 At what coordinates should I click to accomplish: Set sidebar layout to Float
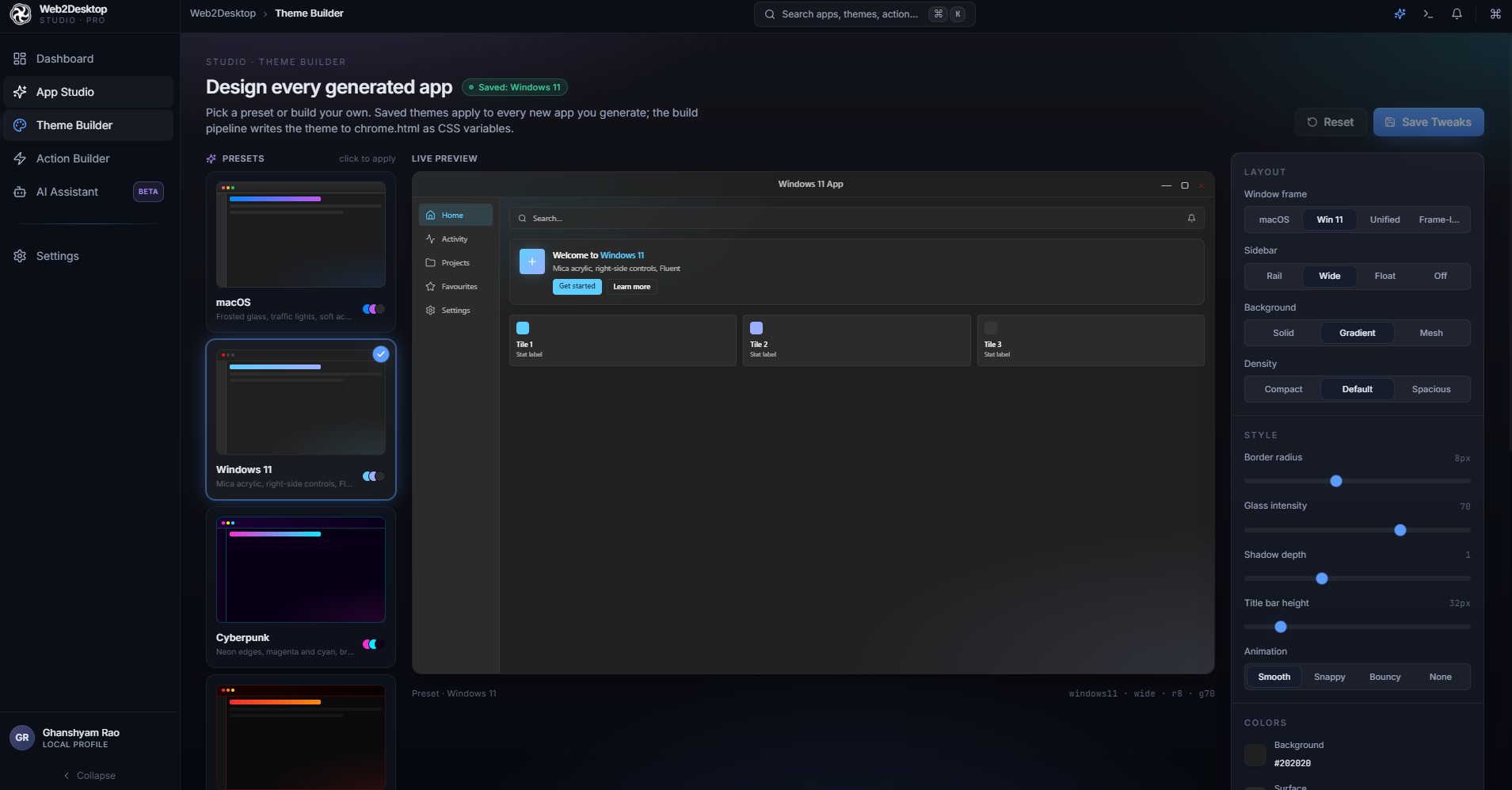pos(1385,276)
